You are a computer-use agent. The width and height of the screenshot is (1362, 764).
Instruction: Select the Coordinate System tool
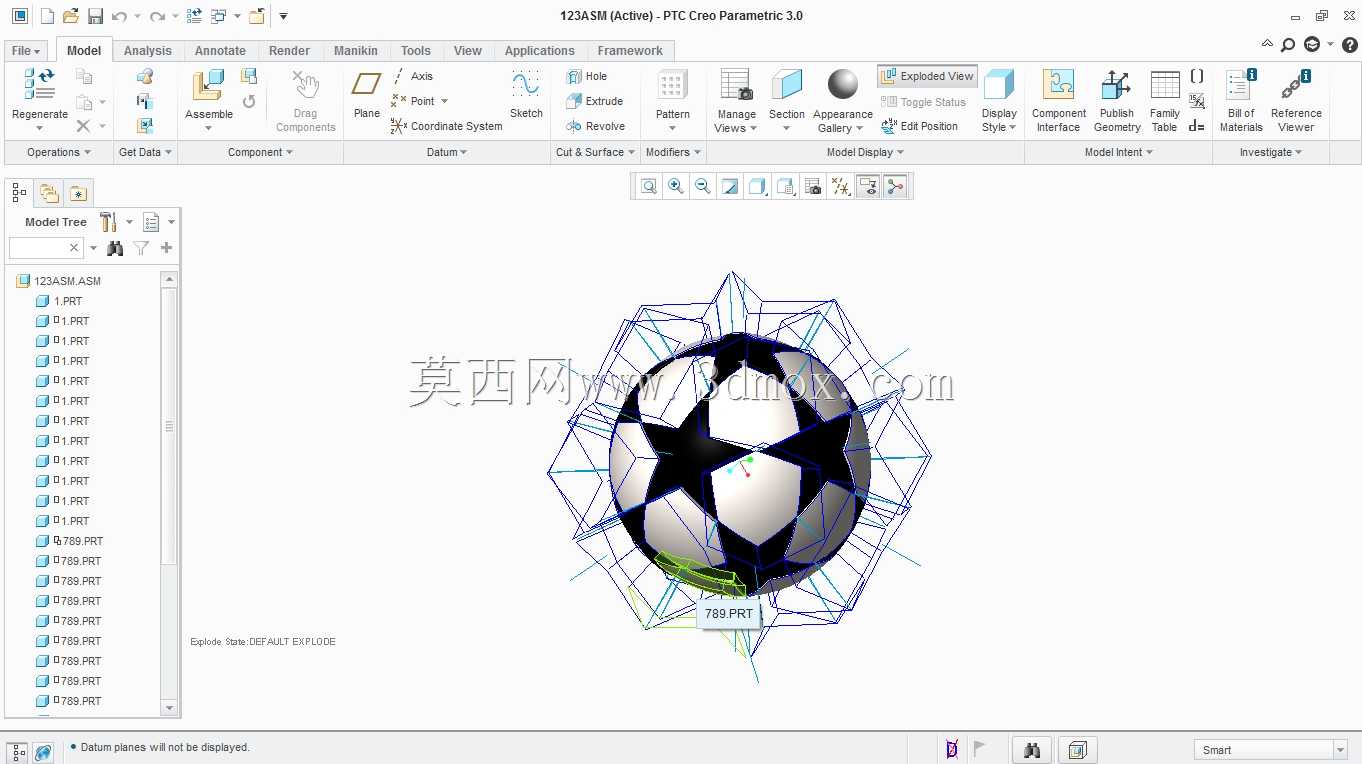click(x=447, y=126)
